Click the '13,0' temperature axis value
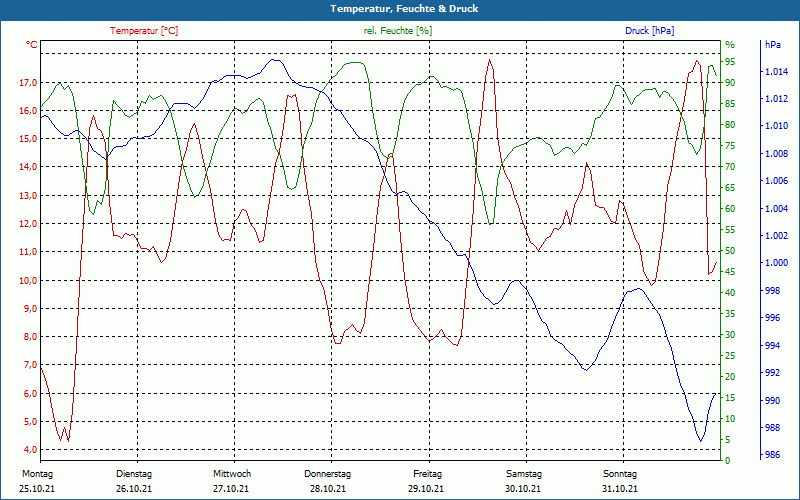This screenshot has height=500, width=800. [x=29, y=195]
